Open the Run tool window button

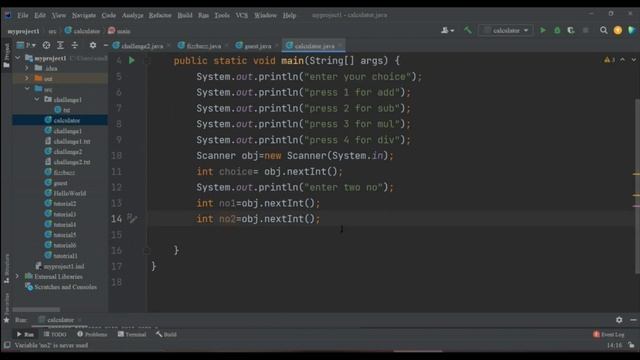(x=25, y=334)
